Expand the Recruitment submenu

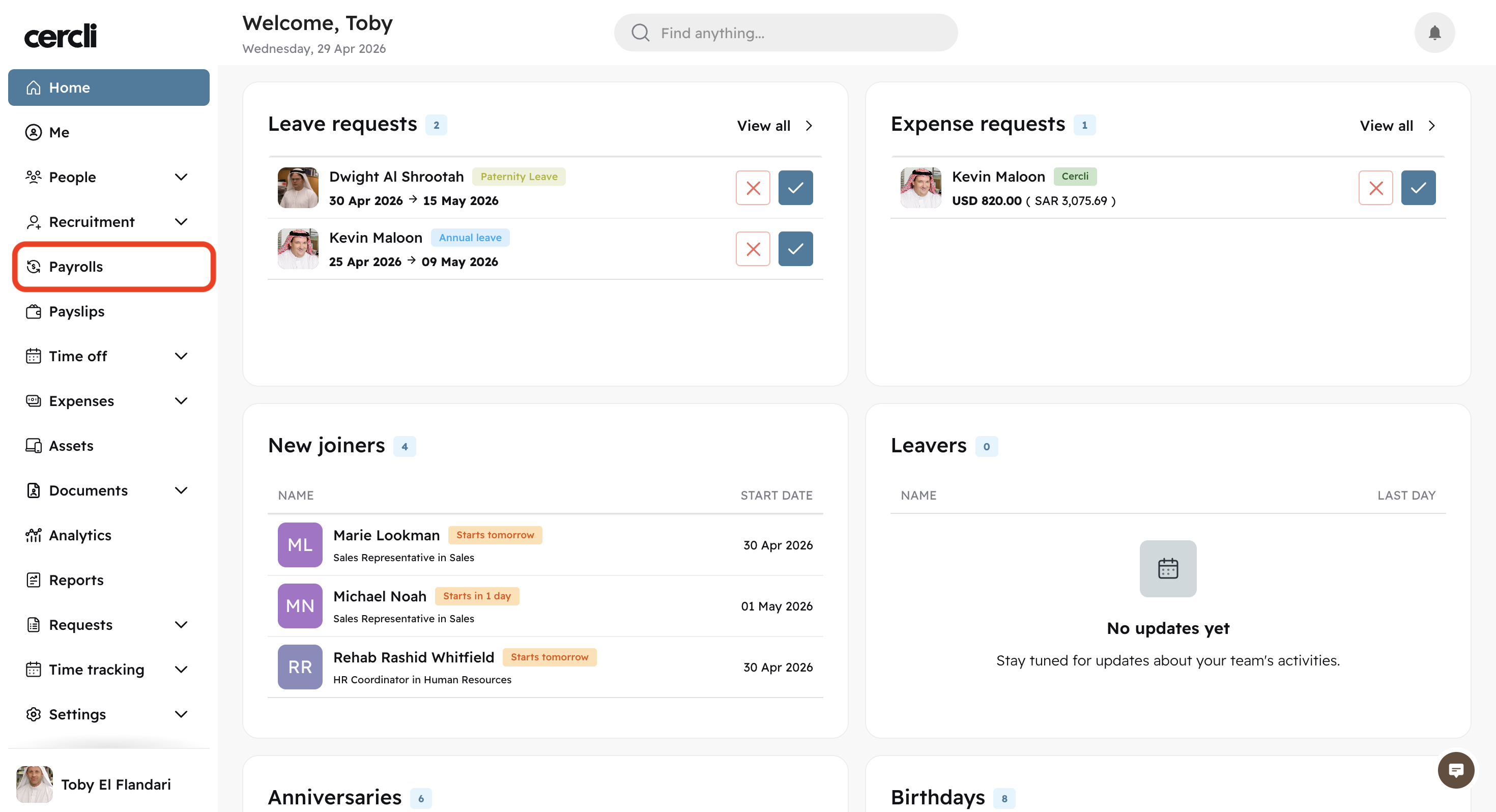181,221
